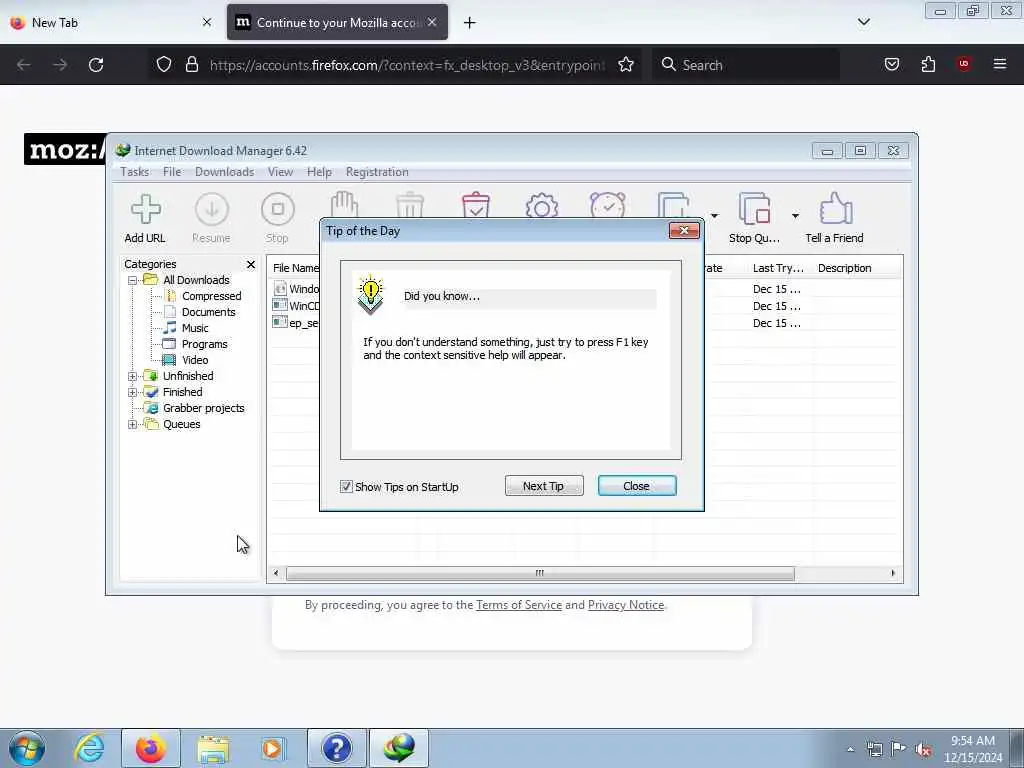1024x768 pixels.
Task: Open the Firefox hamburger menu
Action: [x=1000, y=64]
